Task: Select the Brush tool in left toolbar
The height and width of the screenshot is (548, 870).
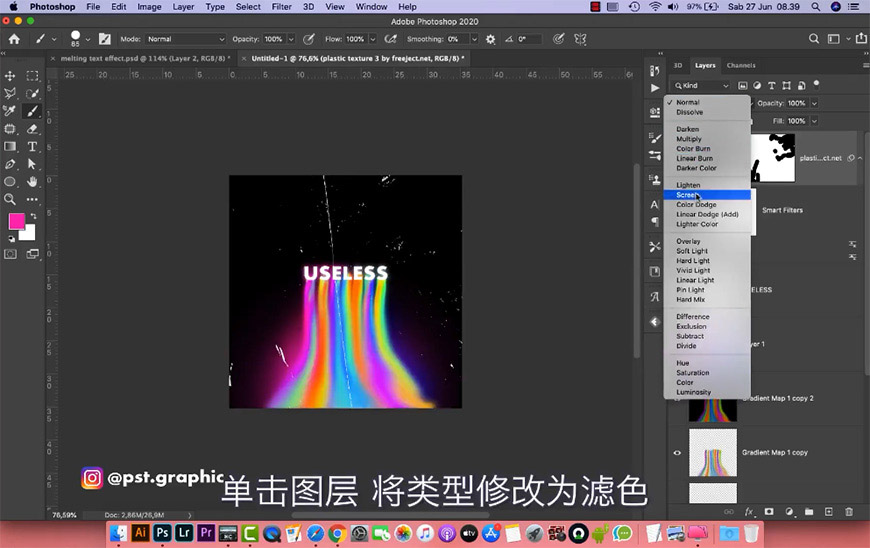Action: (32, 111)
